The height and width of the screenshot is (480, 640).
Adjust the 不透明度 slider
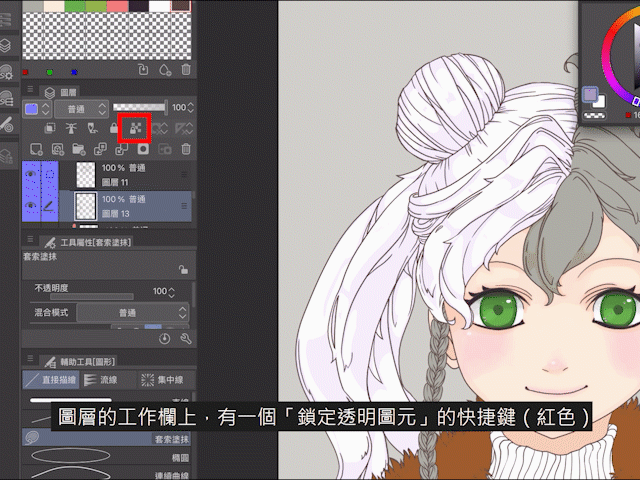pos(92,297)
